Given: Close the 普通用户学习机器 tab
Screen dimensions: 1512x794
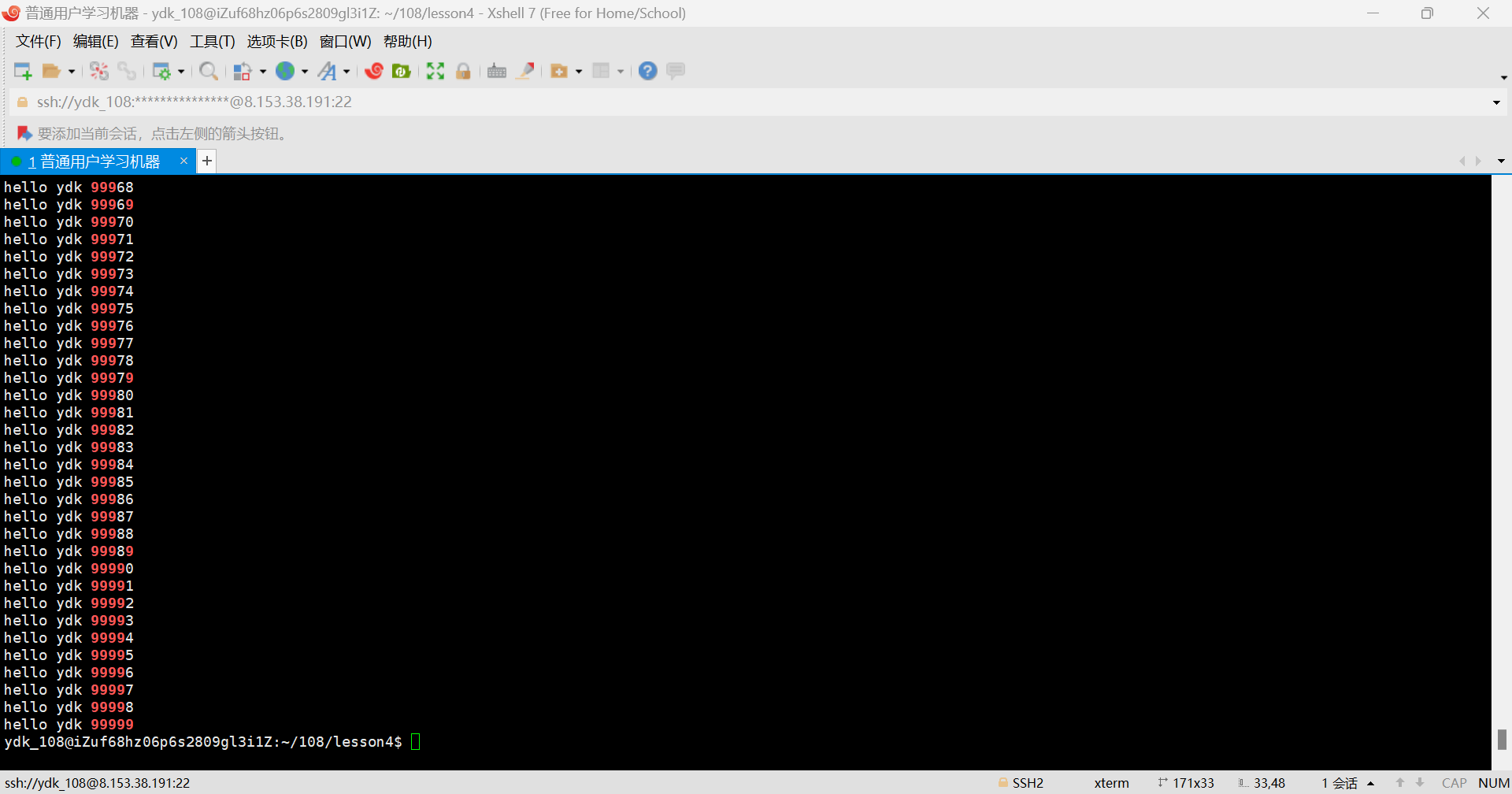Looking at the screenshot, I should [x=183, y=161].
